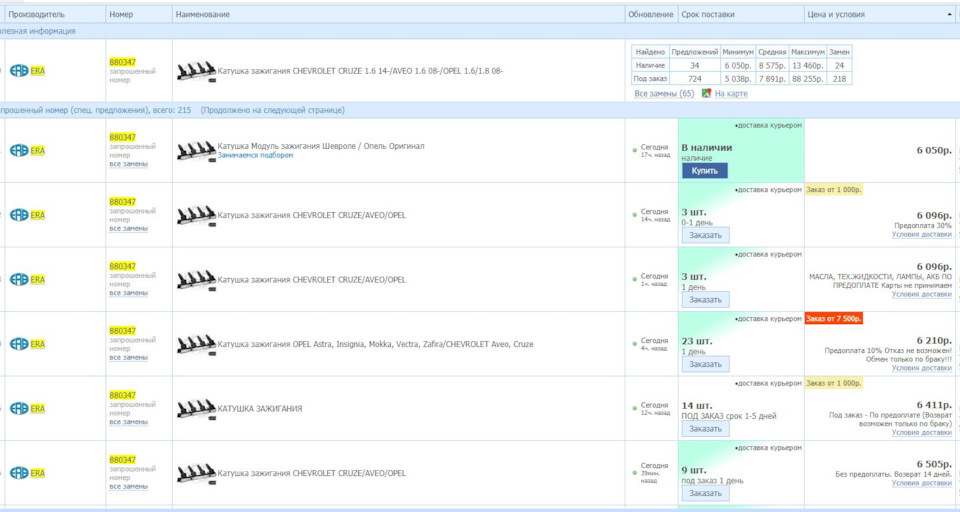Click green status dot with '17ч. назад'
Viewport: 960px width, 512px height.
(x=635, y=151)
